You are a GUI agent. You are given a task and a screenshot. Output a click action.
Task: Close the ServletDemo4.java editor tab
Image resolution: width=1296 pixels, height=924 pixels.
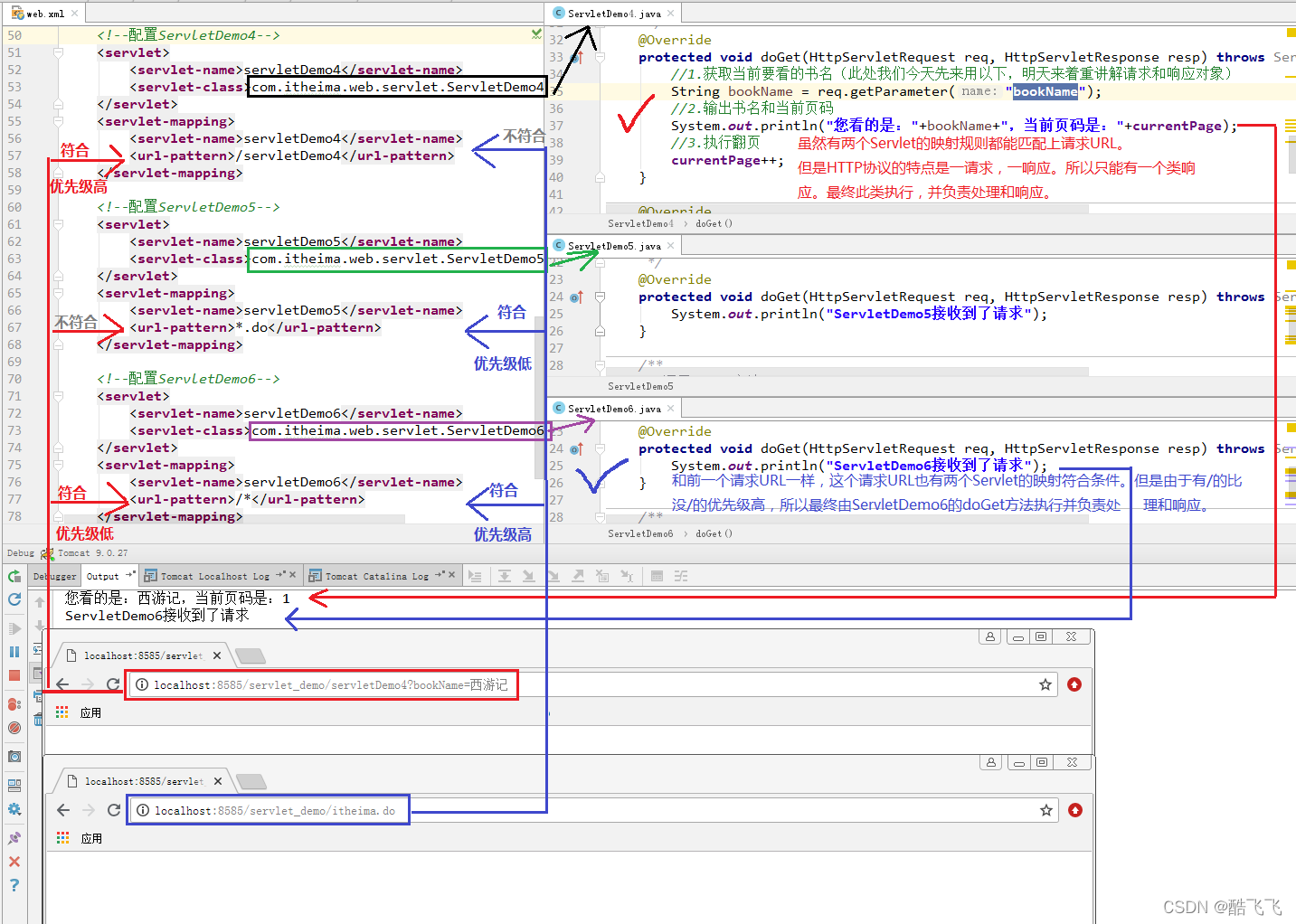click(670, 14)
